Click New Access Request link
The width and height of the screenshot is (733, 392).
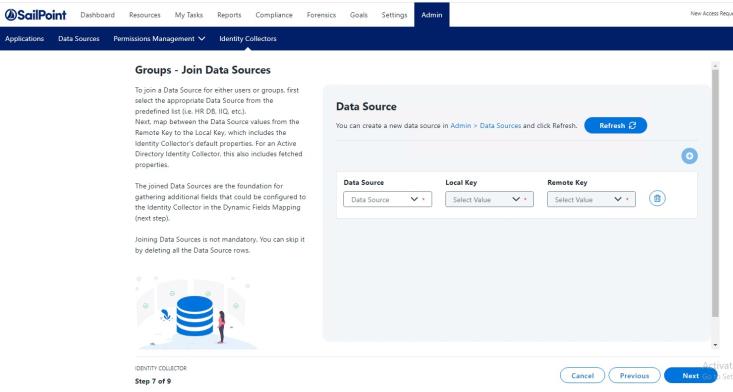[x=711, y=14]
